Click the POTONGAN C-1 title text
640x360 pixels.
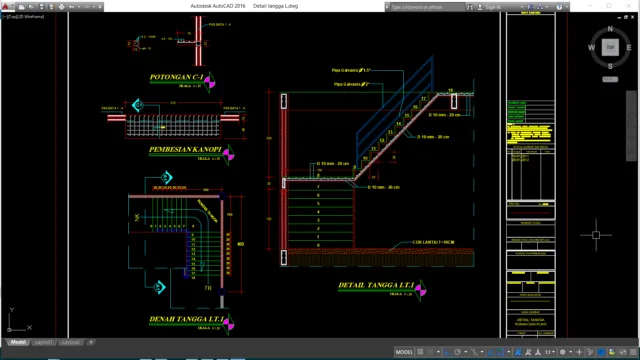point(176,77)
